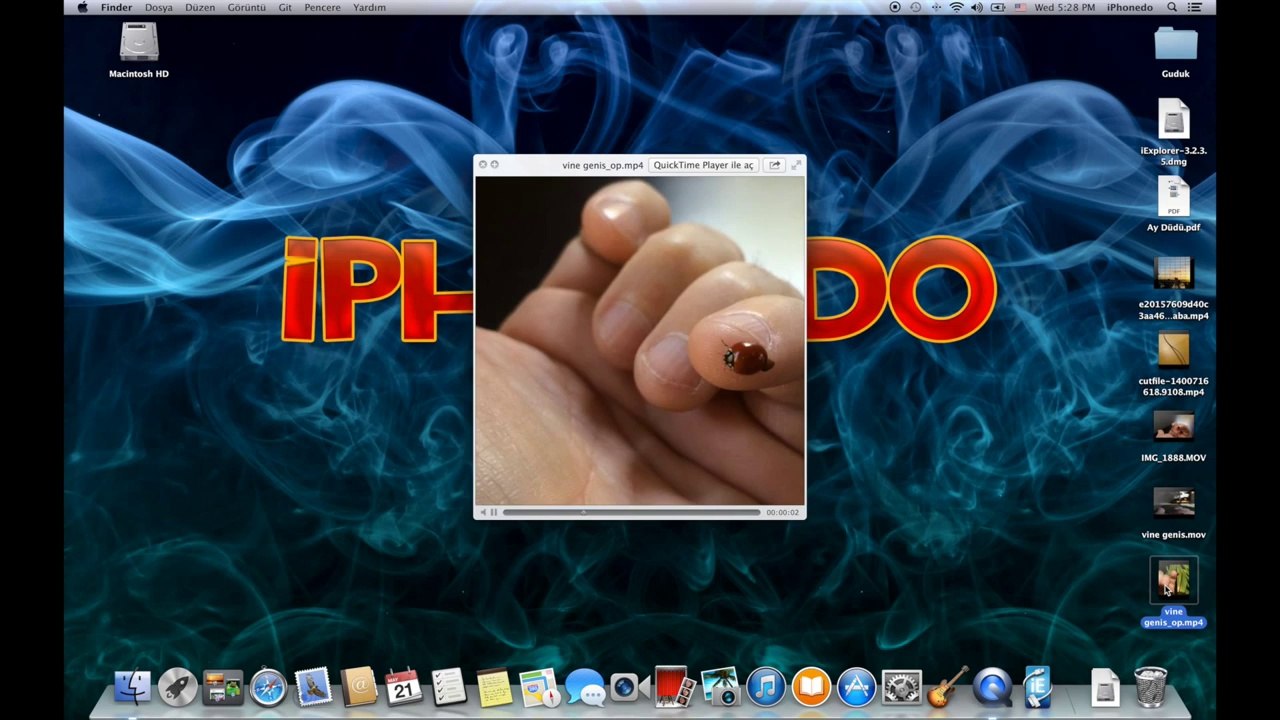Open Notification Center list icon

click(x=1194, y=7)
